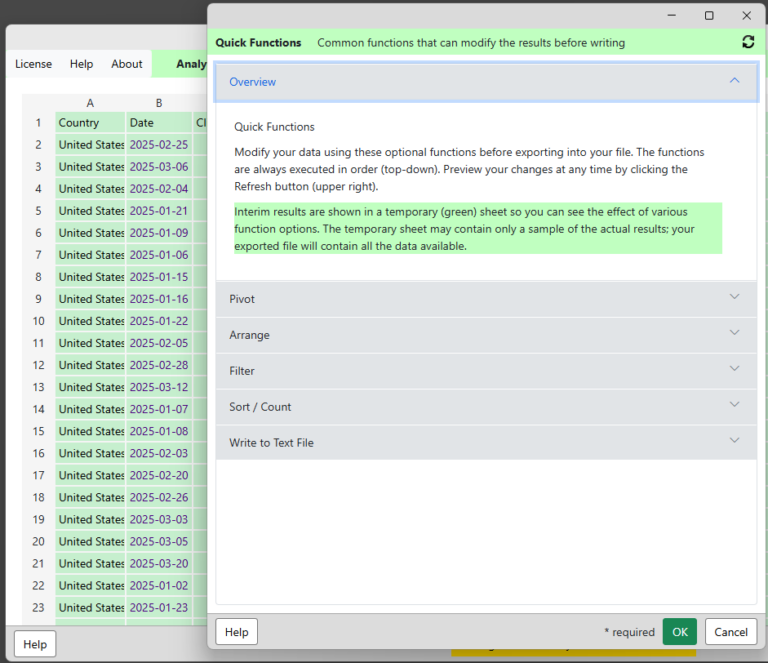Open Write to Text File section
768x663 pixels.
click(486, 442)
